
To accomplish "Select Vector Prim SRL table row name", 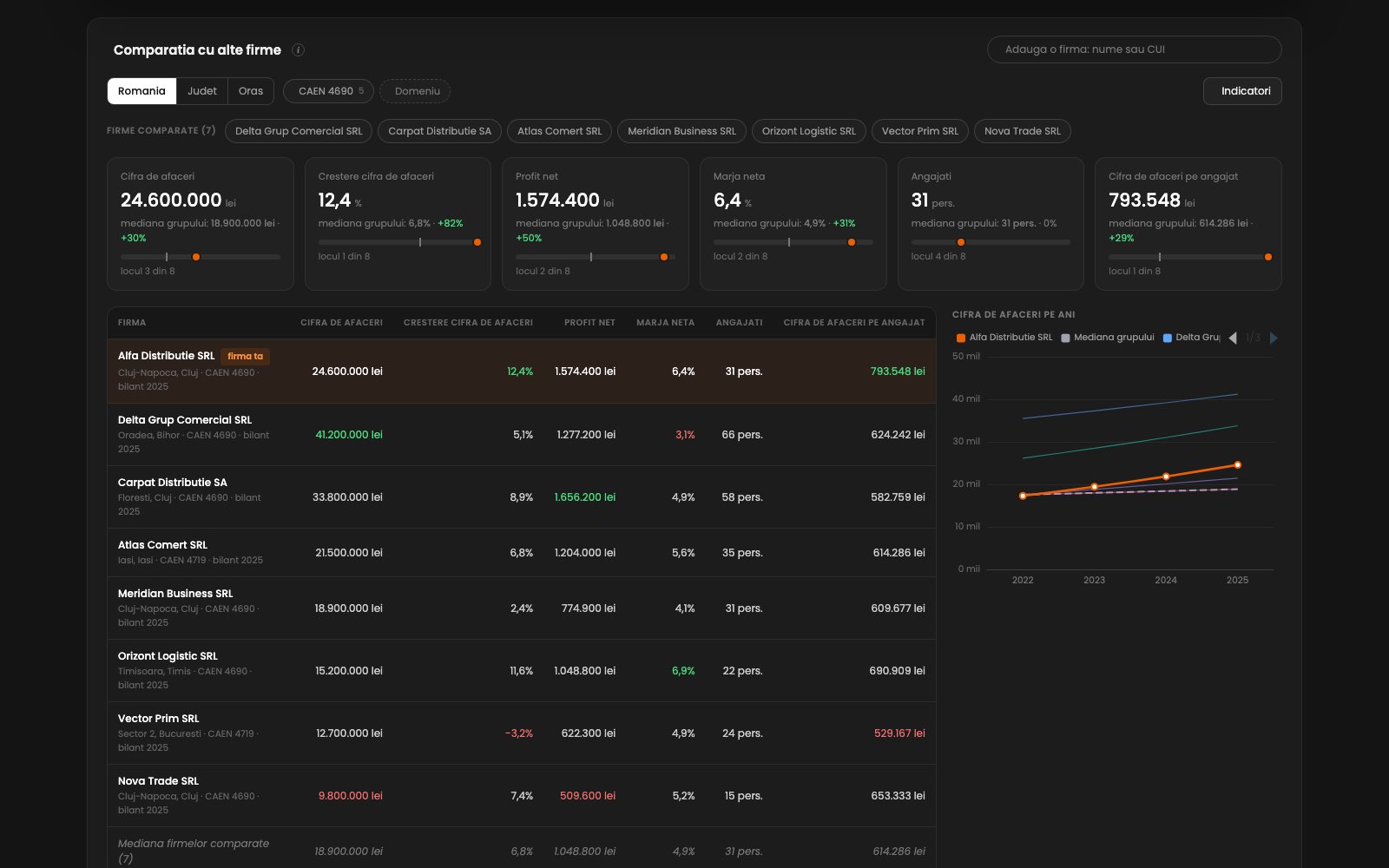I will [x=159, y=719].
